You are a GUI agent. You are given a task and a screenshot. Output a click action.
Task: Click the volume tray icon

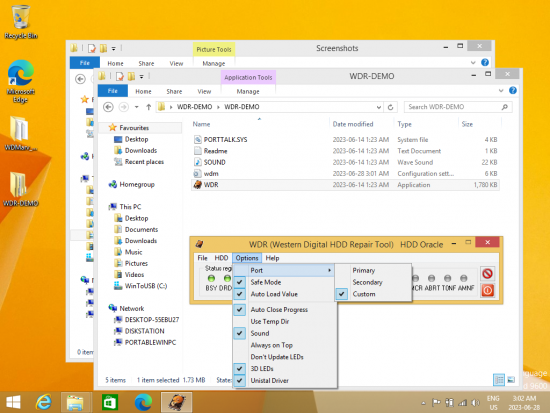coord(475,403)
